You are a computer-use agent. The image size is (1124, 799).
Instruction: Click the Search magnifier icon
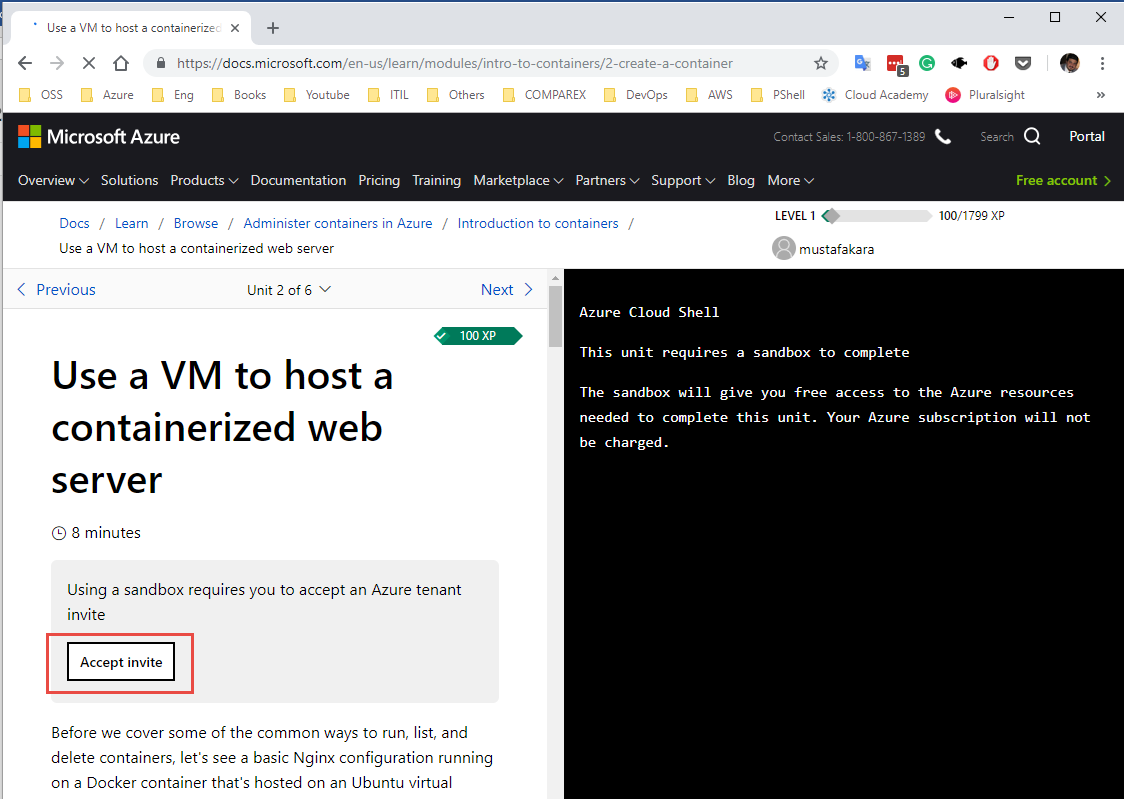click(x=1032, y=136)
